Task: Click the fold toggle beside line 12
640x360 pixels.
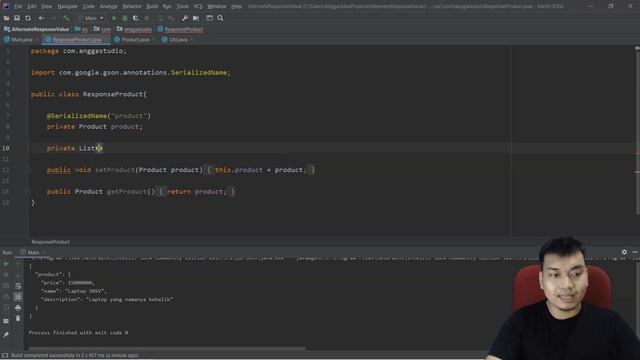Action: pyautogui.click(x=28, y=170)
